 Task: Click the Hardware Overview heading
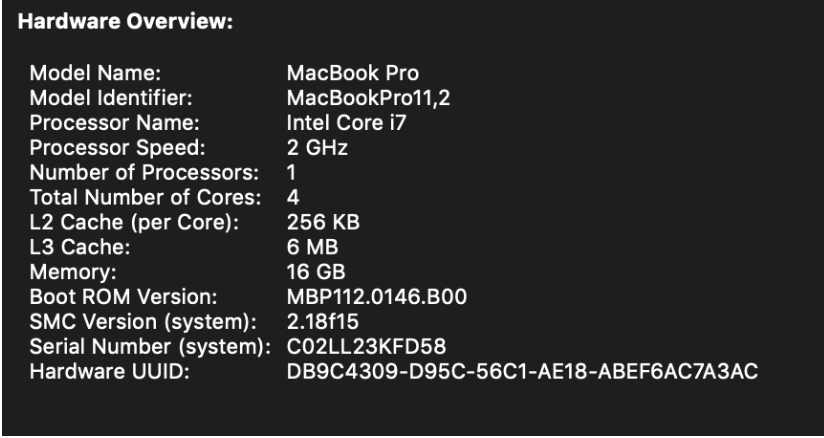(125, 22)
